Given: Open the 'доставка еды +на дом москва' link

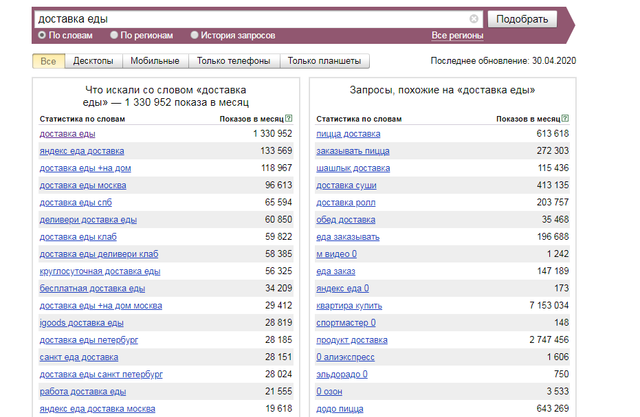Looking at the screenshot, I should [x=101, y=305].
